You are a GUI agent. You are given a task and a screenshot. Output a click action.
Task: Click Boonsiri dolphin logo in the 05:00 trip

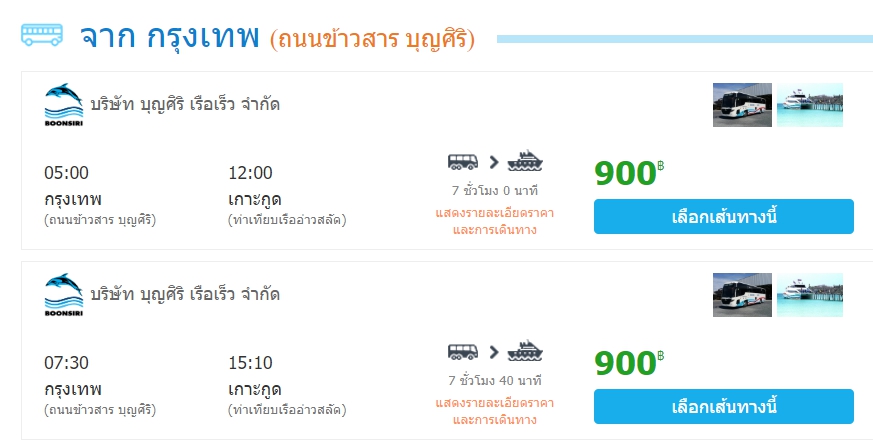(63, 105)
